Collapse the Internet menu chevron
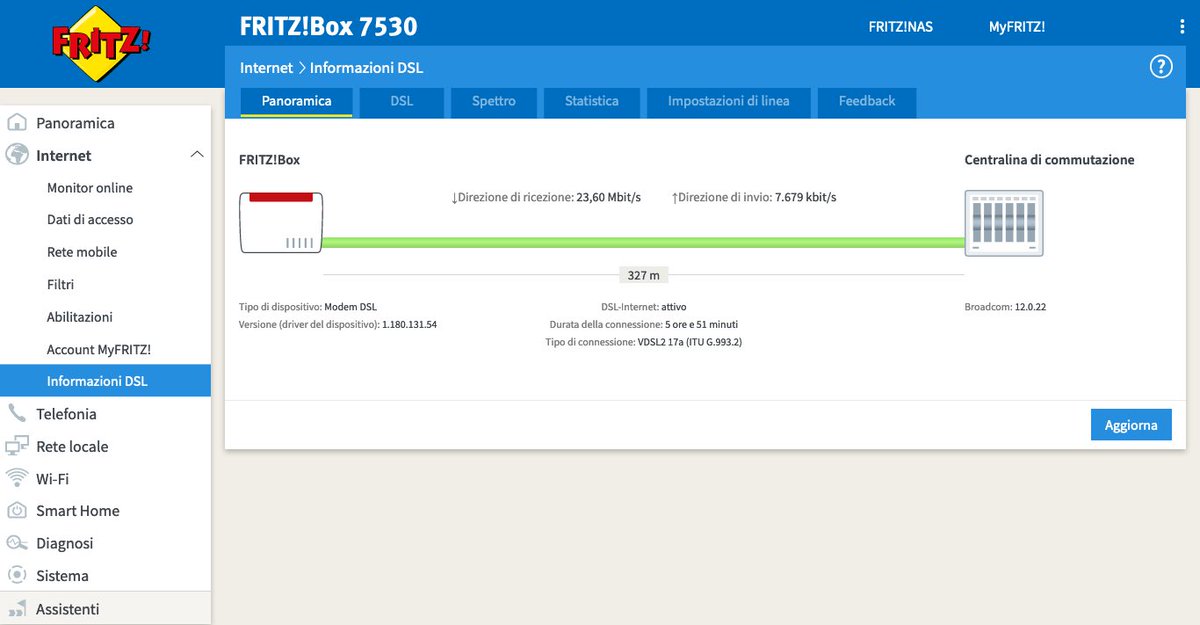 click(x=197, y=155)
